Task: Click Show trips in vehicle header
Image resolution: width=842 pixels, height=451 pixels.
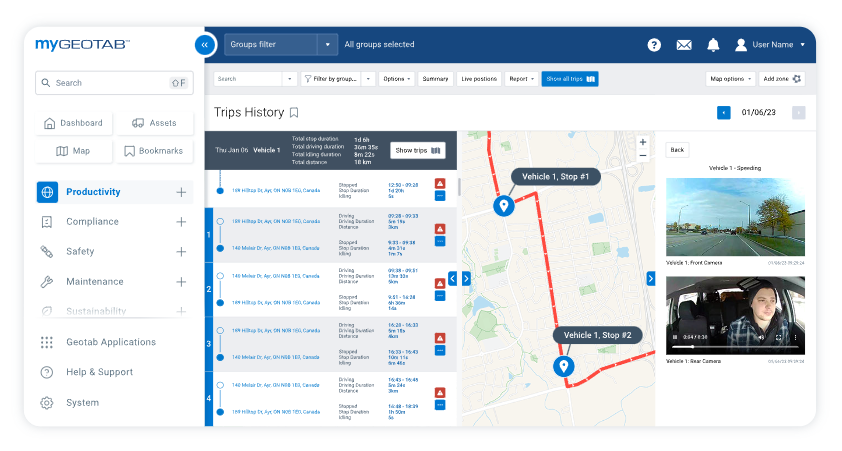Action: 418,150
